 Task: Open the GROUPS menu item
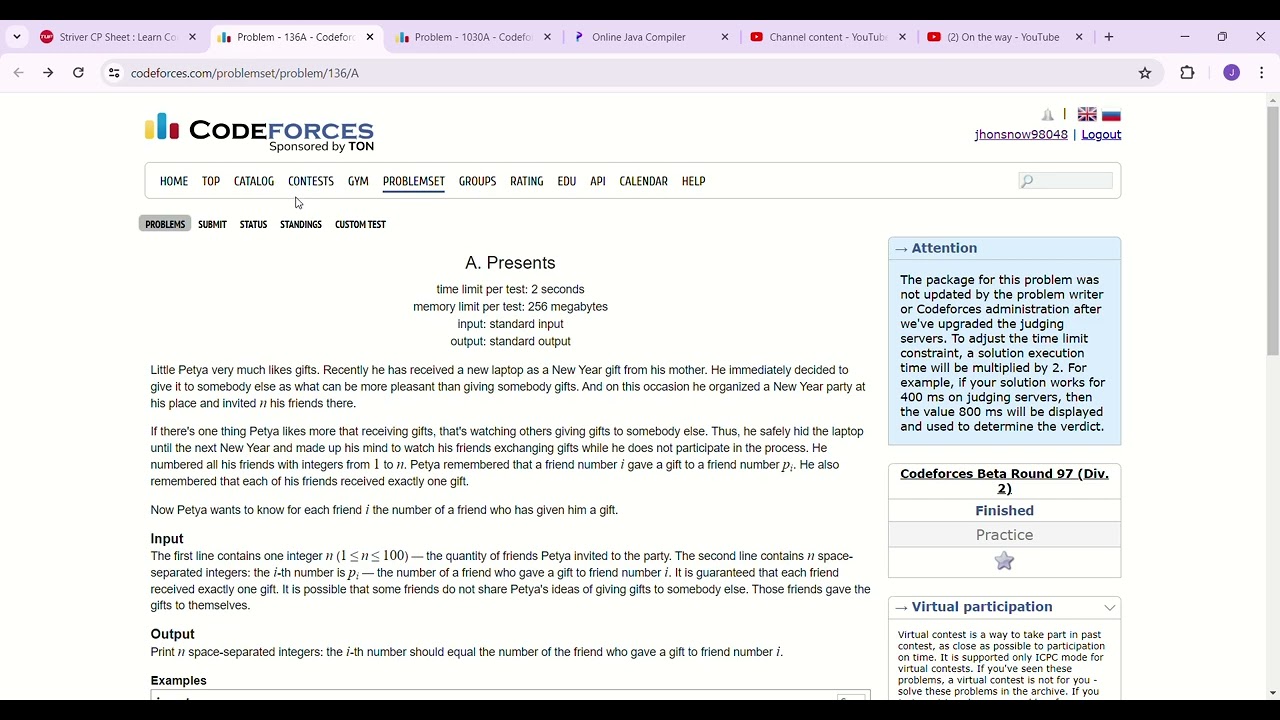point(478,181)
